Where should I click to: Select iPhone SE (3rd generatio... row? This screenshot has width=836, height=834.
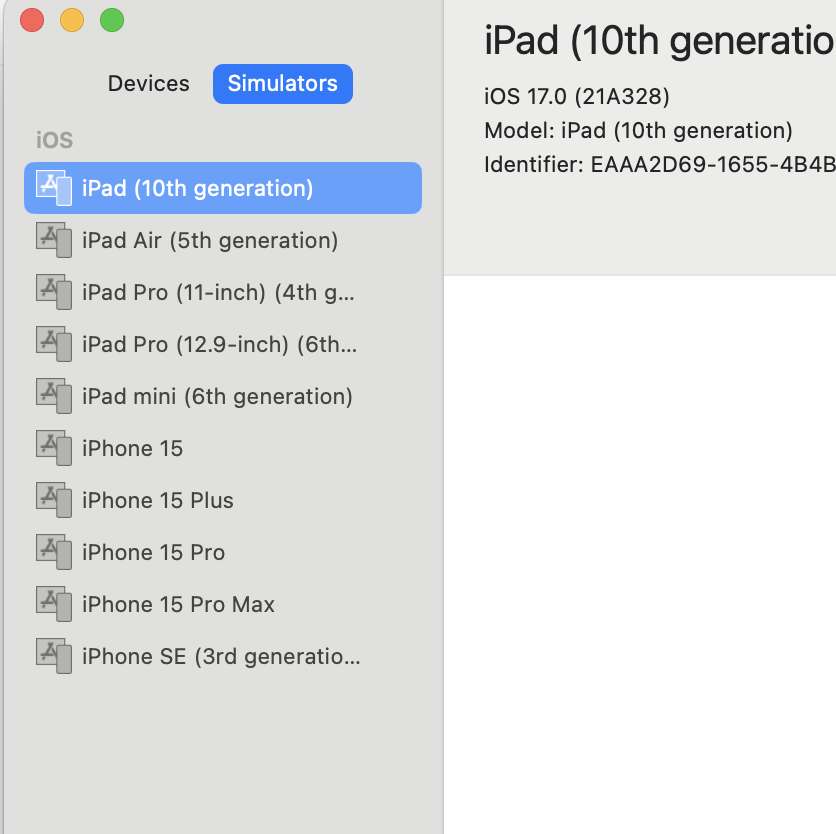(x=223, y=656)
